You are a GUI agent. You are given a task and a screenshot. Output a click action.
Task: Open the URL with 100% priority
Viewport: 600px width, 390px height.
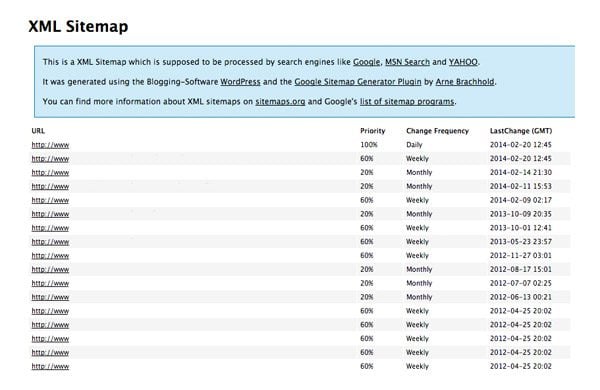[x=50, y=145]
